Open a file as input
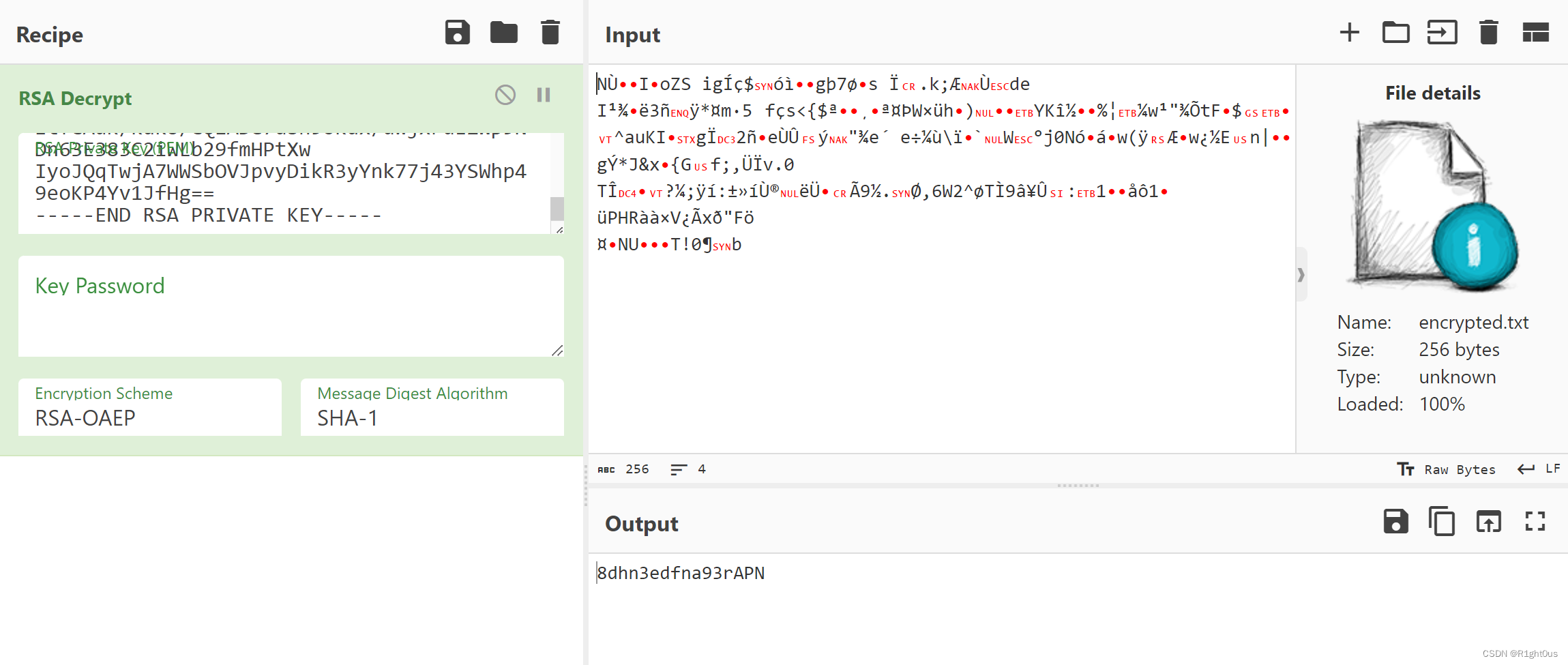This screenshot has height=665, width=1568. point(1442,33)
